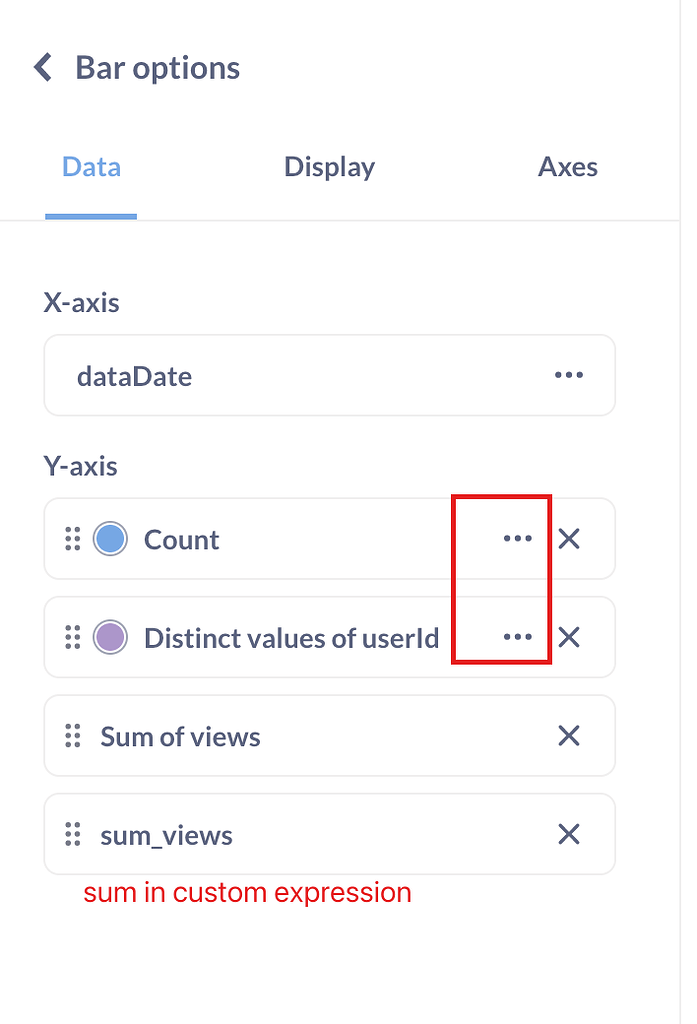Go back from Bar options panel
This screenshot has width=697, height=1024.
tap(42, 66)
